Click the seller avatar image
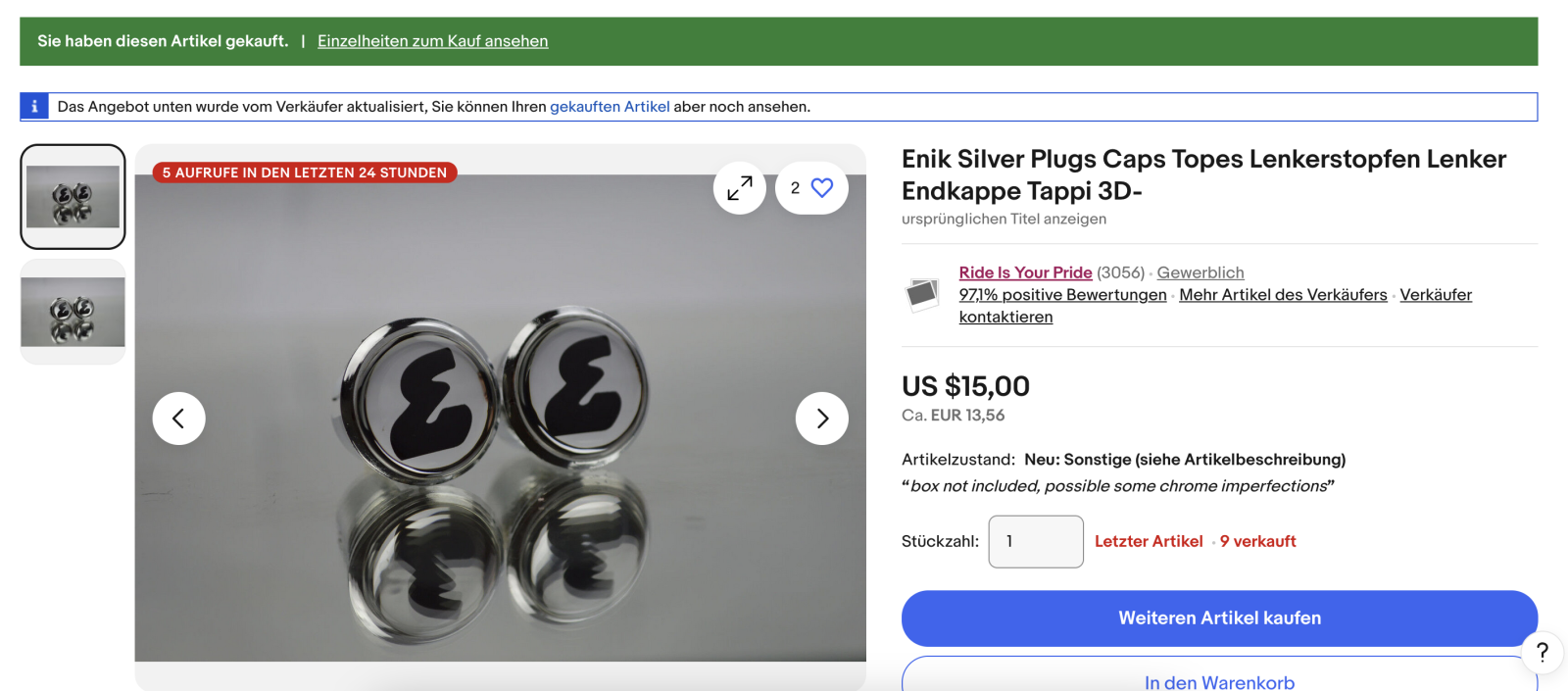Viewport: 1568px width, 691px height. pos(922,293)
